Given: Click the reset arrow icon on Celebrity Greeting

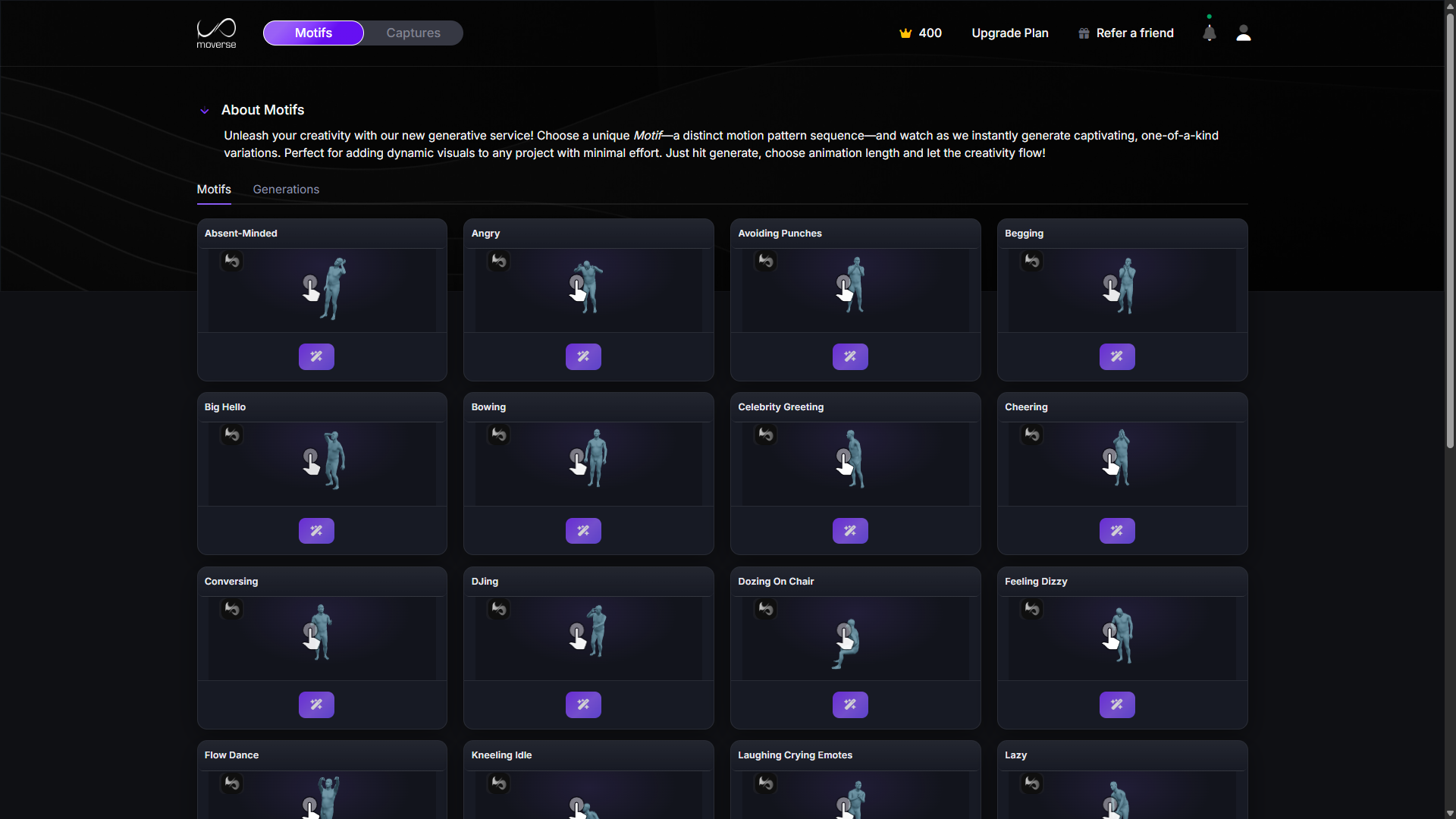Looking at the screenshot, I should pyautogui.click(x=766, y=435).
